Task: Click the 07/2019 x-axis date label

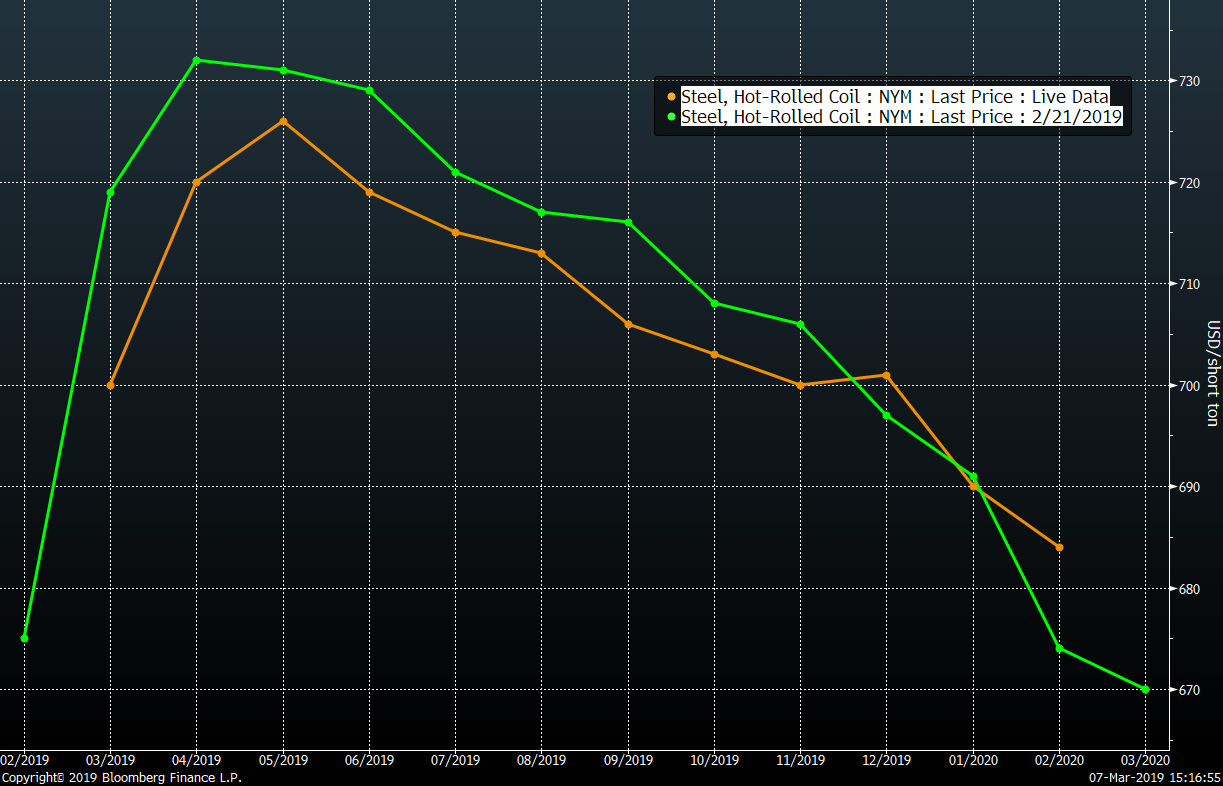Action: tap(455, 760)
